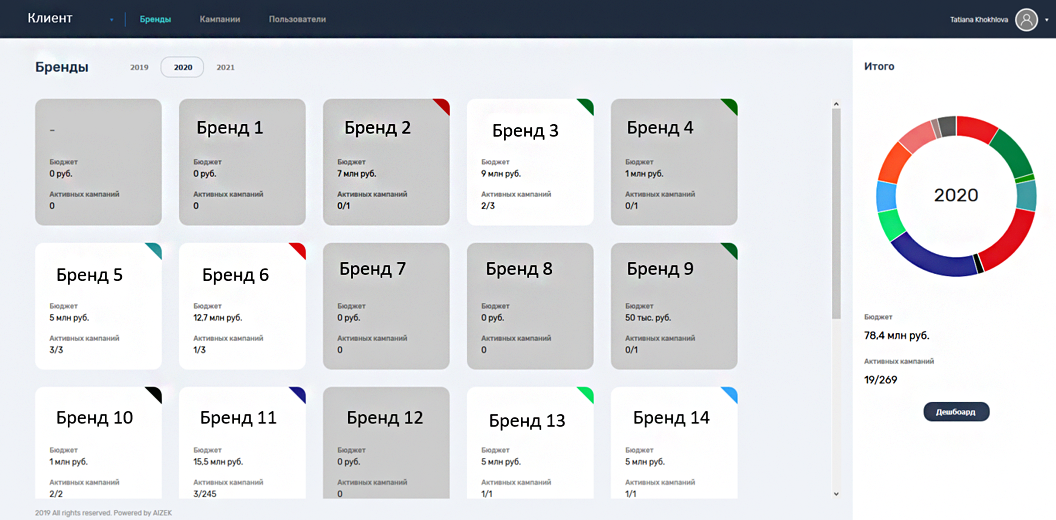Image resolution: width=1056 pixels, height=520 pixels.
Task: Click the black corner marker on Бренд 10
Action: coord(154,393)
